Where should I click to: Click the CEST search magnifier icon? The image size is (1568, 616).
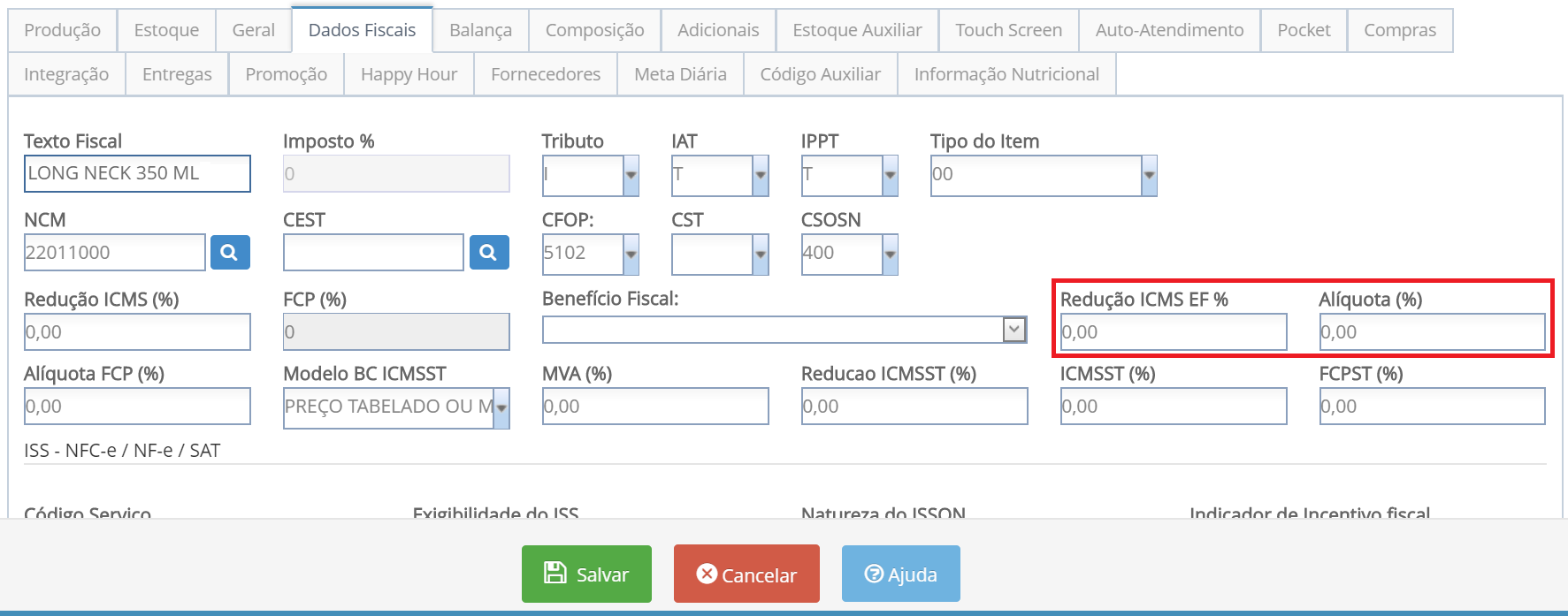489,253
